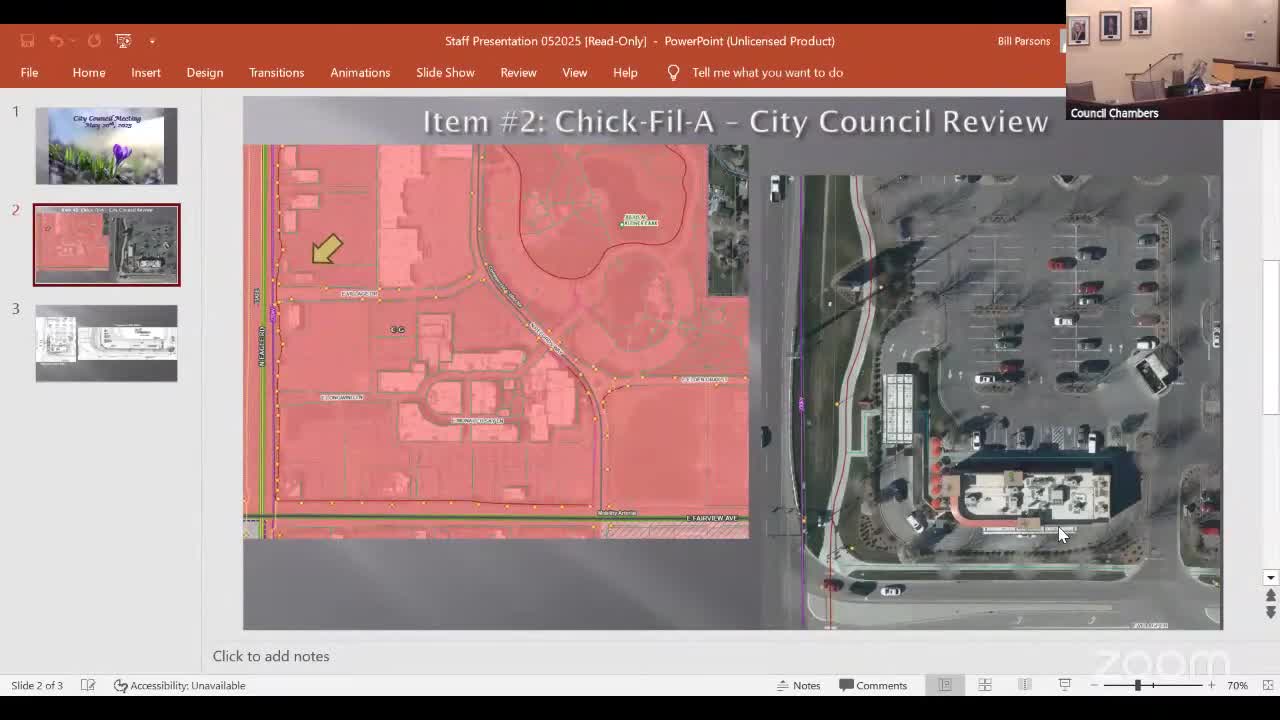This screenshot has height=720, width=1280.
Task: Click 'Click to add notes' area
Action: click(x=271, y=656)
